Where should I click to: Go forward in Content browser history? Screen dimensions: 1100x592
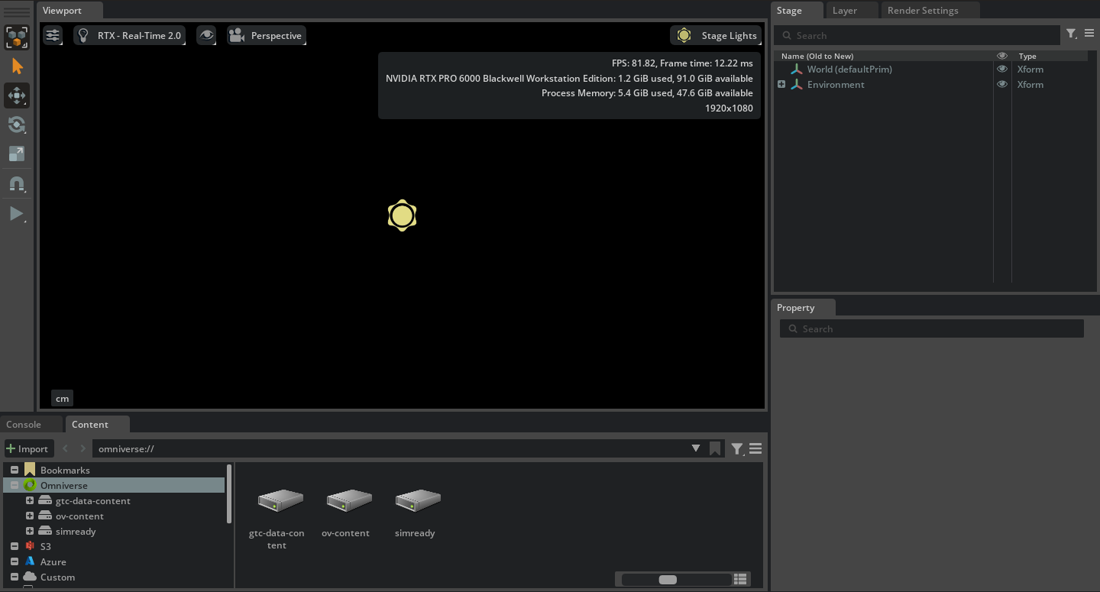[83, 448]
